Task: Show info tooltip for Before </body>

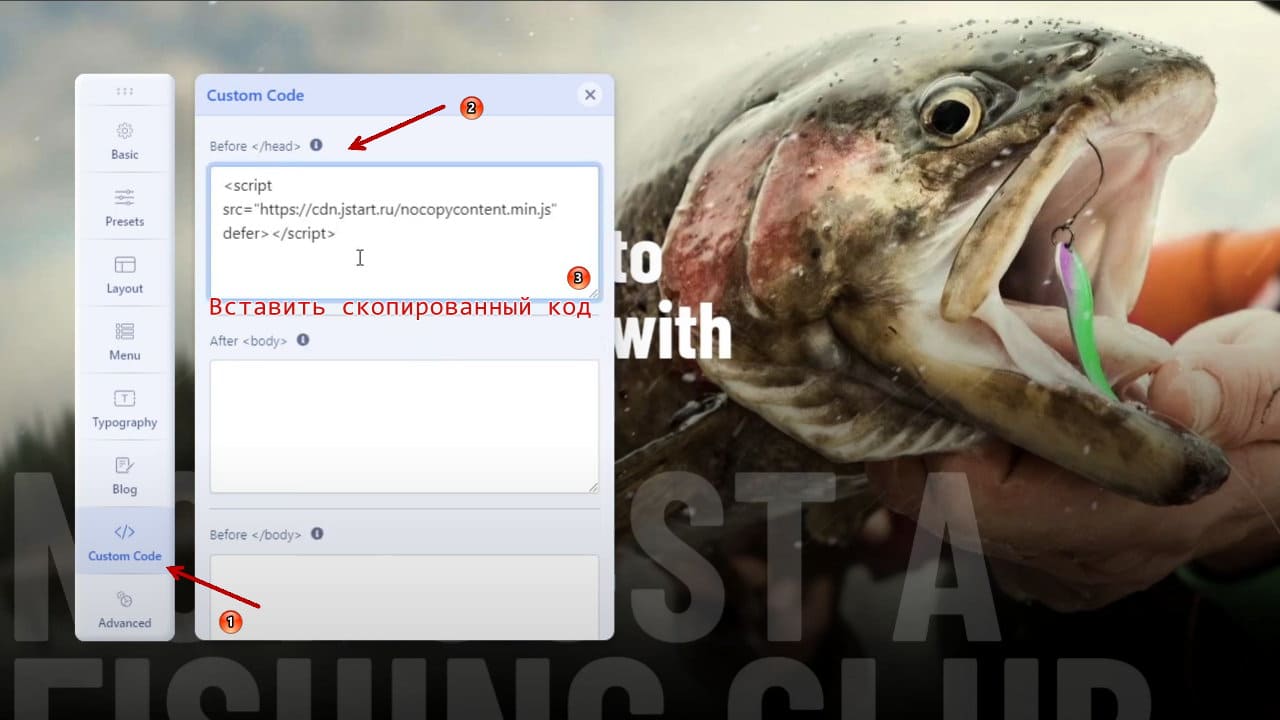Action: [317, 534]
